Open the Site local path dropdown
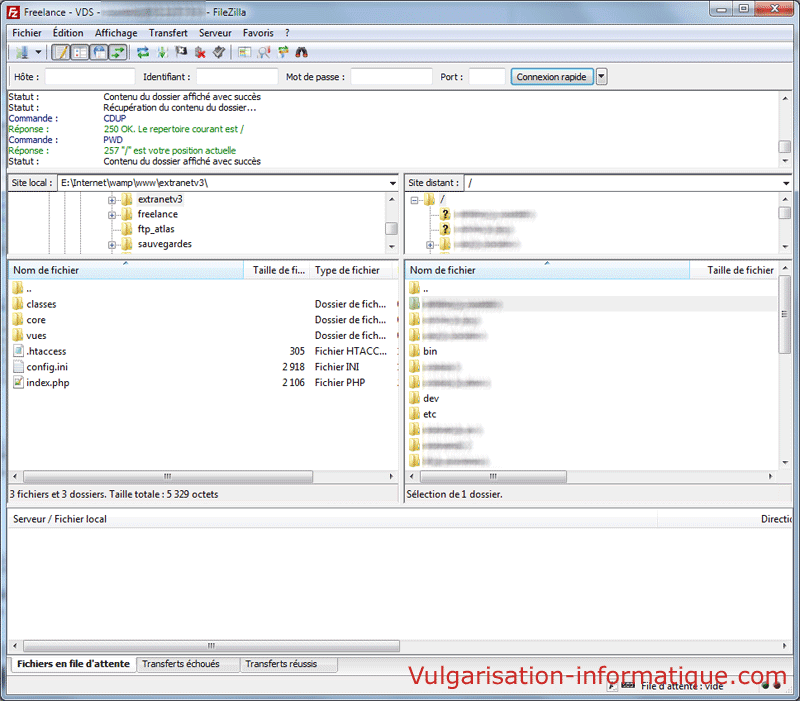The image size is (800, 701). tap(392, 183)
